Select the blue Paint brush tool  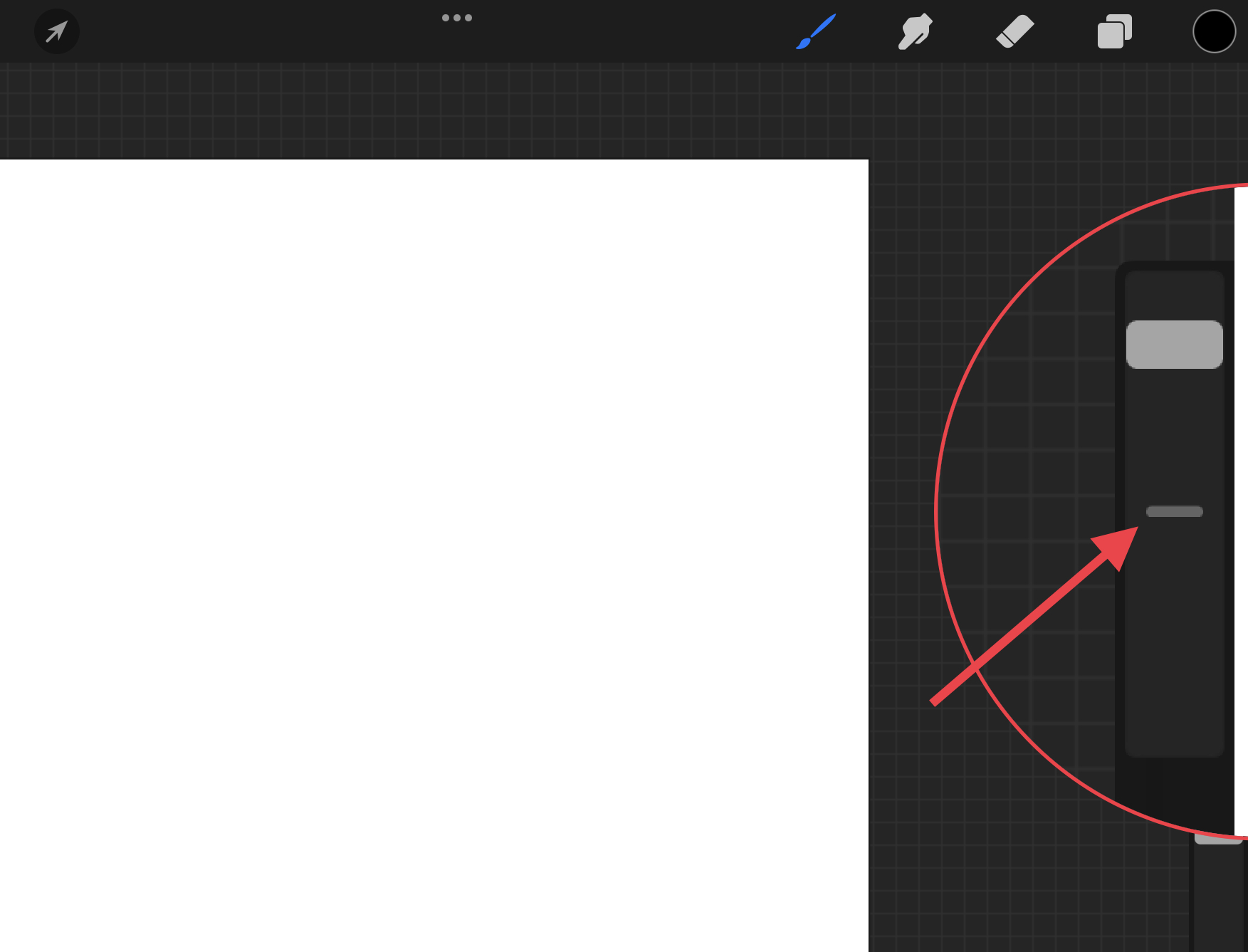(816, 31)
